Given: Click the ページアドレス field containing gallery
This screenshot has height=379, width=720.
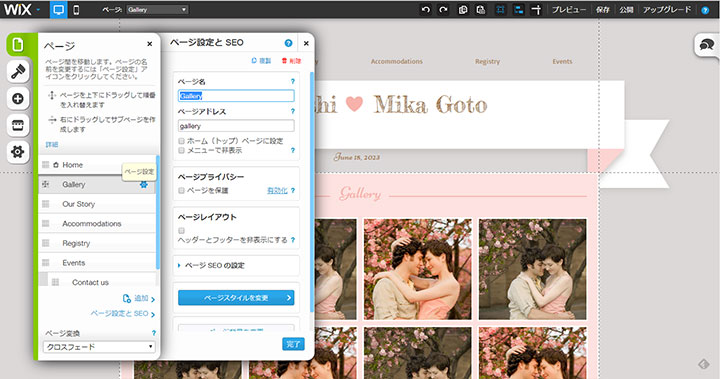Looking at the screenshot, I should [236, 126].
